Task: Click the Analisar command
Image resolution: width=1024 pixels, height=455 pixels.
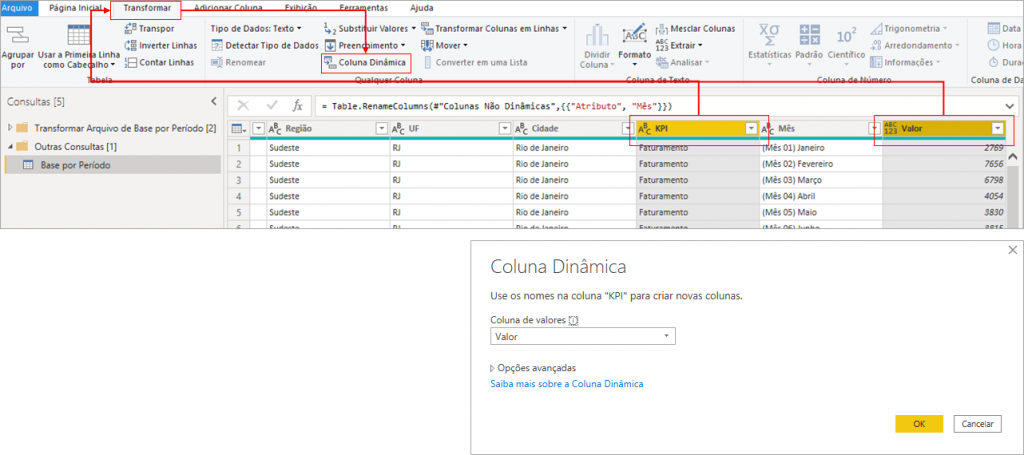Action: point(680,62)
